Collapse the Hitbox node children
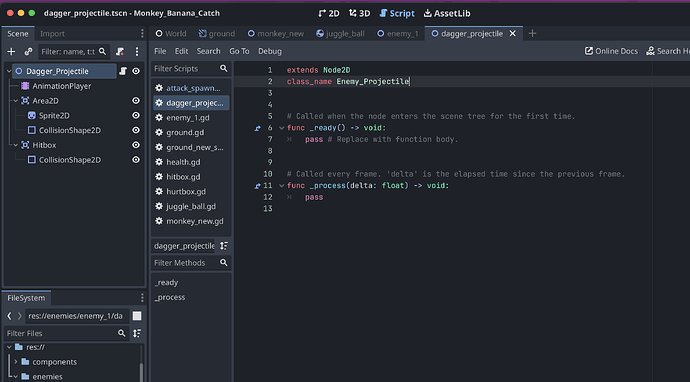Image resolution: width=690 pixels, height=382 pixels. [15, 145]
